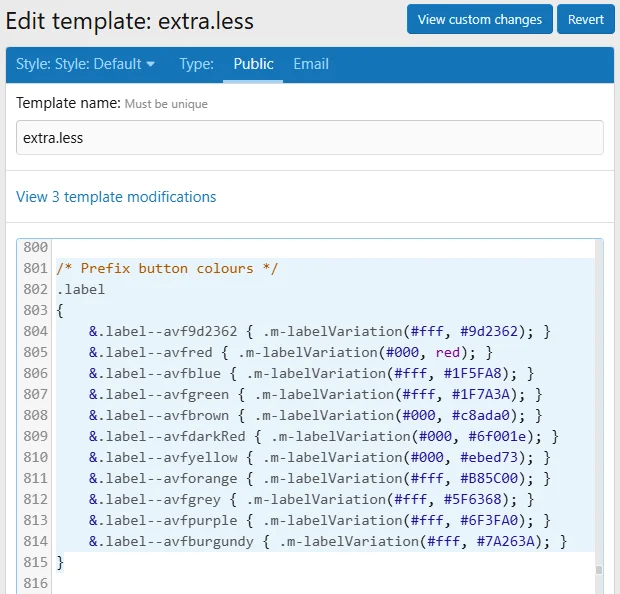Screen dimensions: 620x594
Task: Click the code editor vertical scrollbar thumb
Action: (x=599, y=570)
